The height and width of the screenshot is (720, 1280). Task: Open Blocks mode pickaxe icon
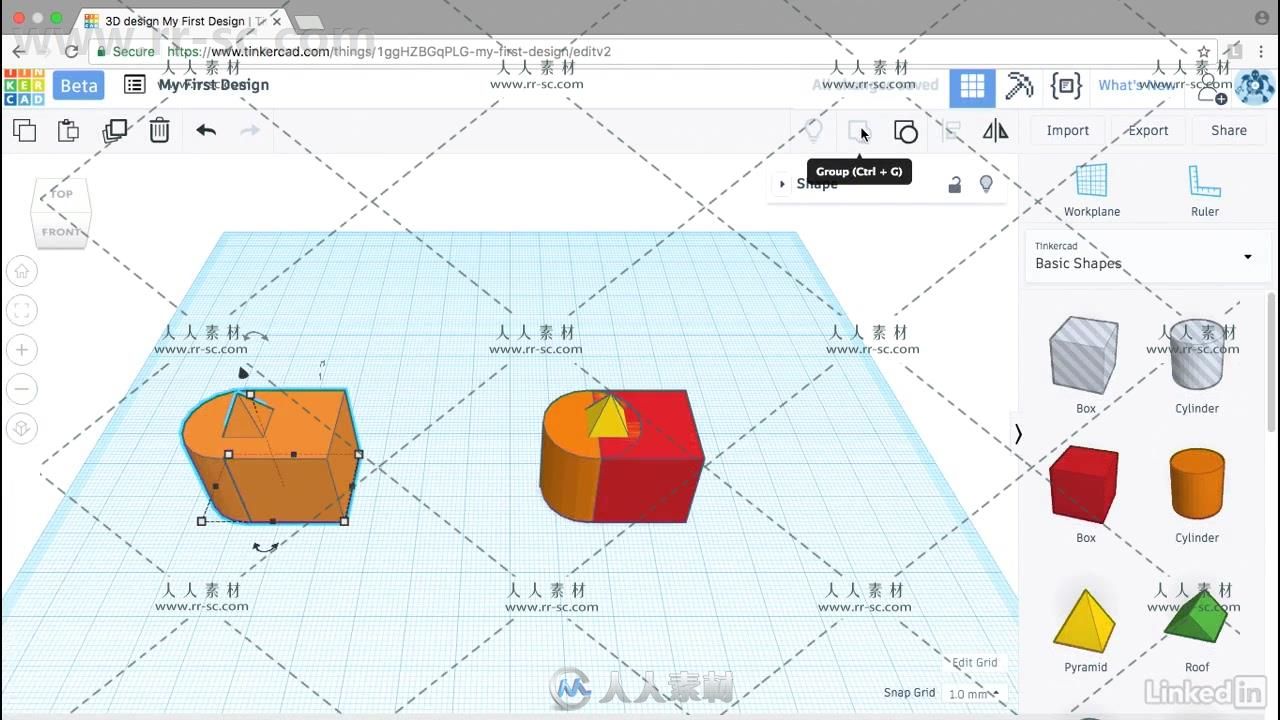click(1019, 86)
